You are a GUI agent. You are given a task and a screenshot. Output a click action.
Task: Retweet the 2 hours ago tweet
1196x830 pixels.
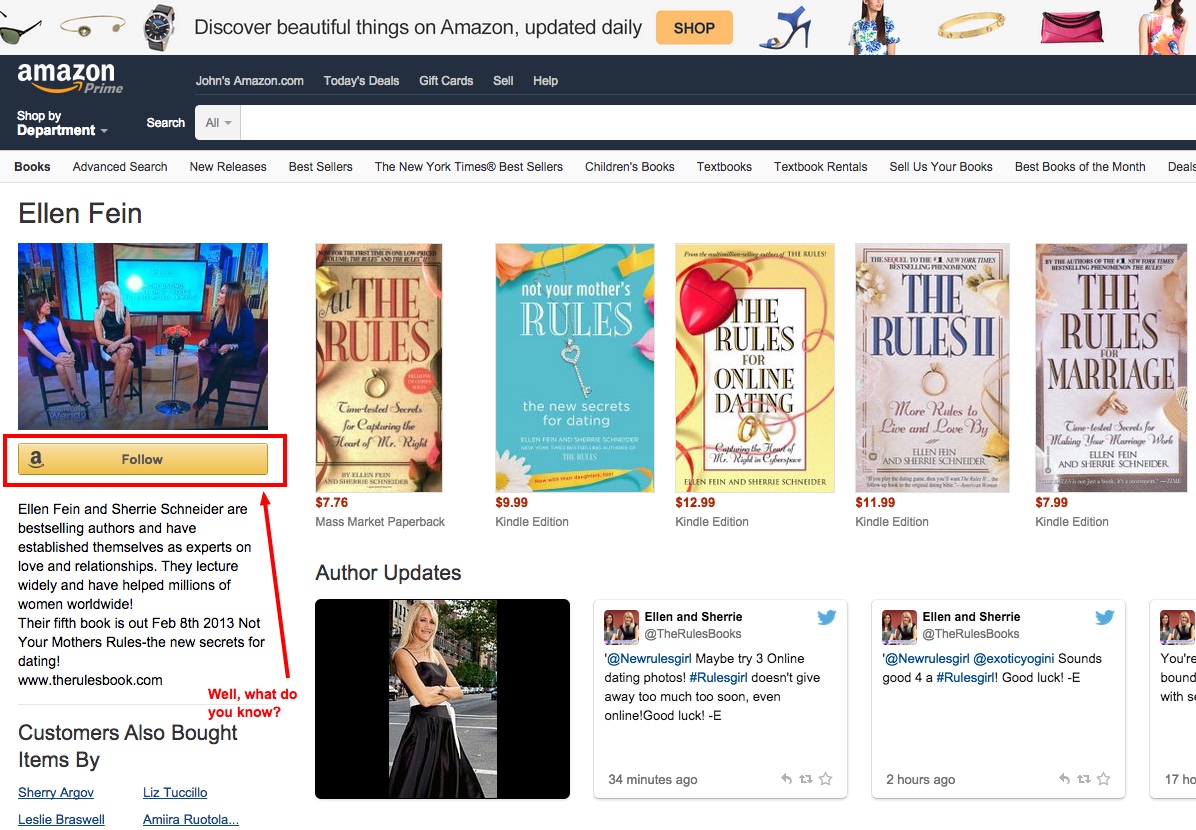click(x=1083, y=779)
